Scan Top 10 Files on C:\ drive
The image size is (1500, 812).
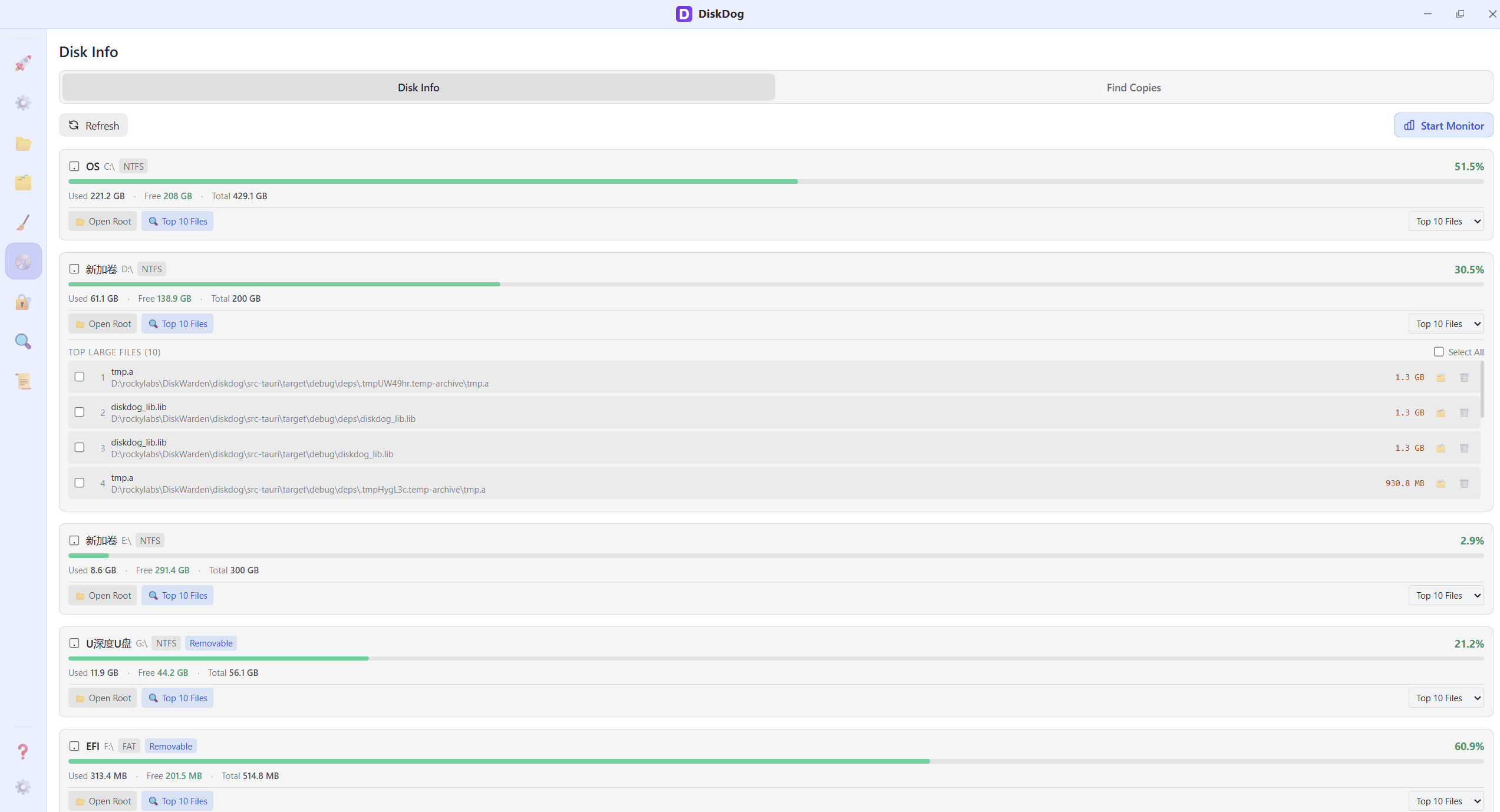point(177,222)
